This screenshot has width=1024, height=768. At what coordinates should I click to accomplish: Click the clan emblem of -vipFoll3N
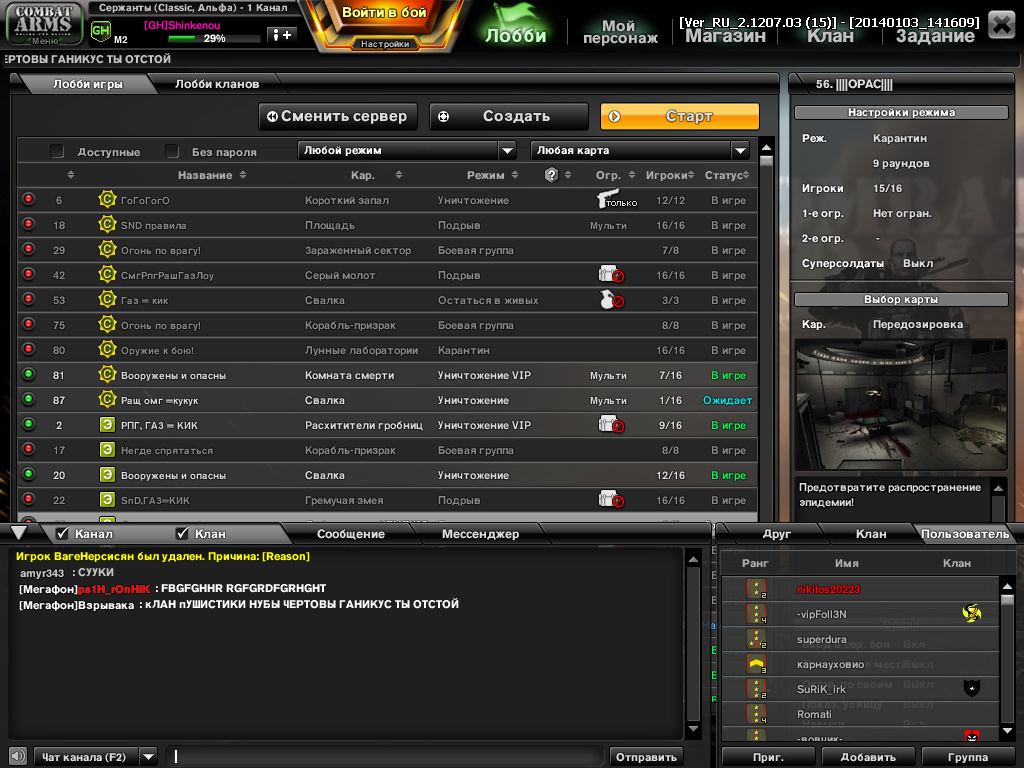[972, 613]
